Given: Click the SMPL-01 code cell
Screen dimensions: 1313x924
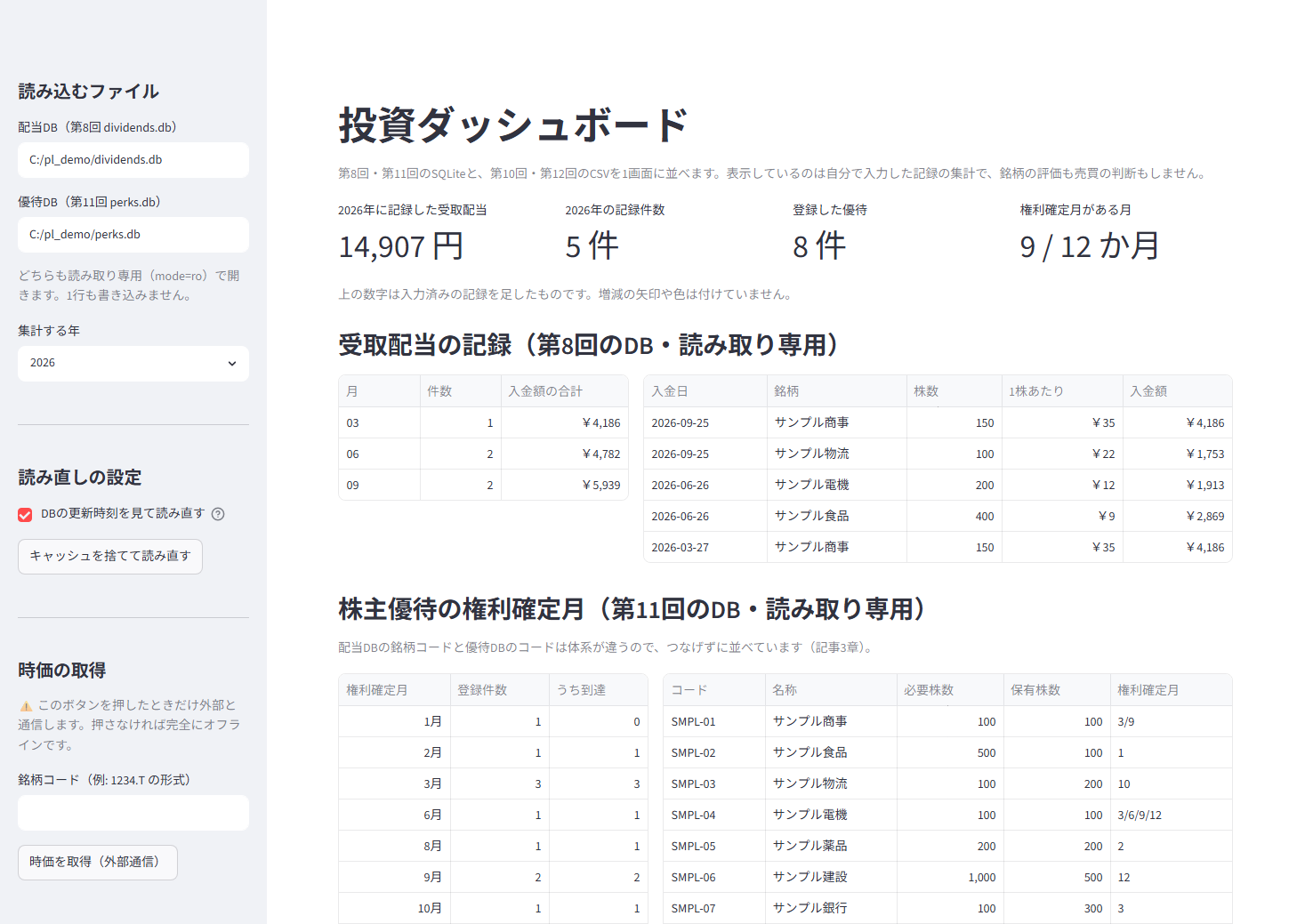Looking at the screenshot, I should 714,722.
